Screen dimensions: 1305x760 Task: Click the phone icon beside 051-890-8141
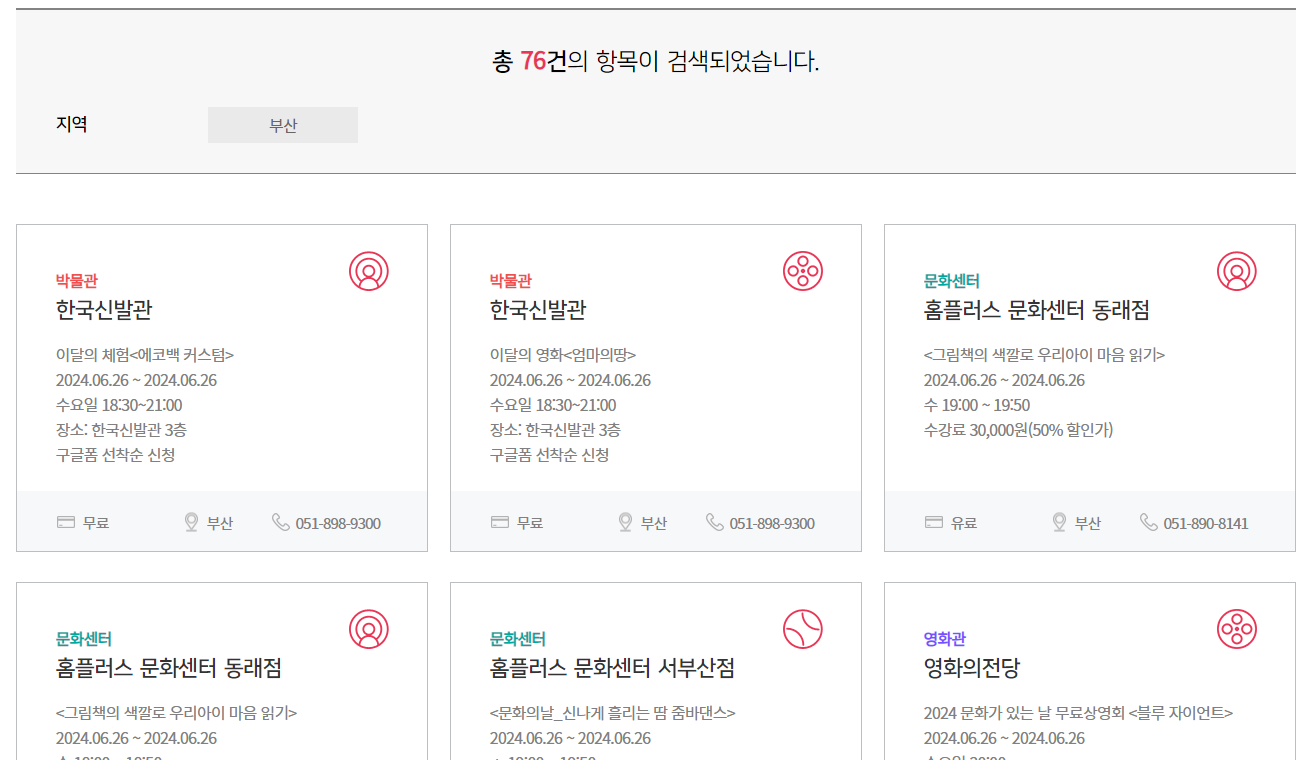[1149, 522]
